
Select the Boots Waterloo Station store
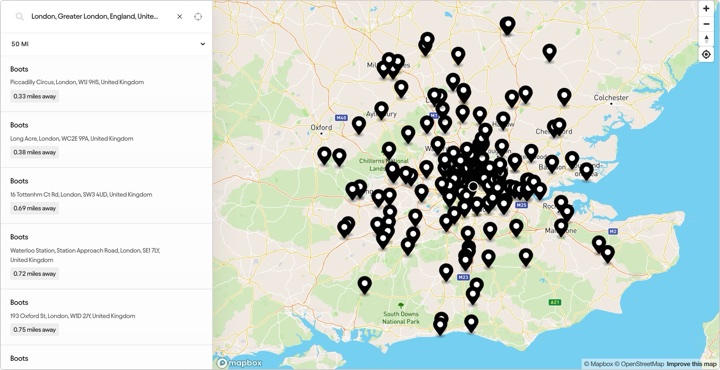pyautogui.click(x=107, y=257)
